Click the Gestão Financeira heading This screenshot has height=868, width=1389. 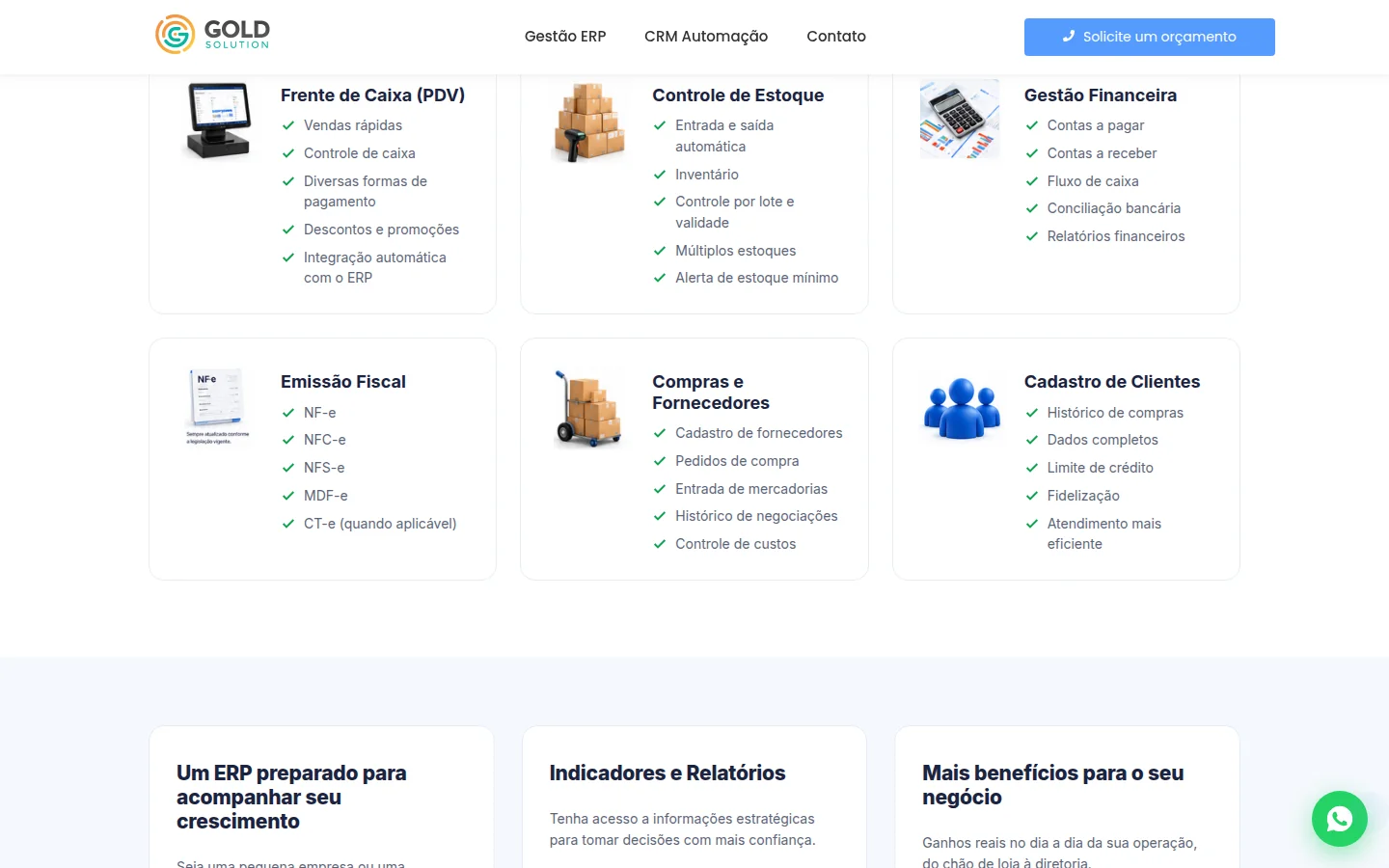click(1101, 95)
